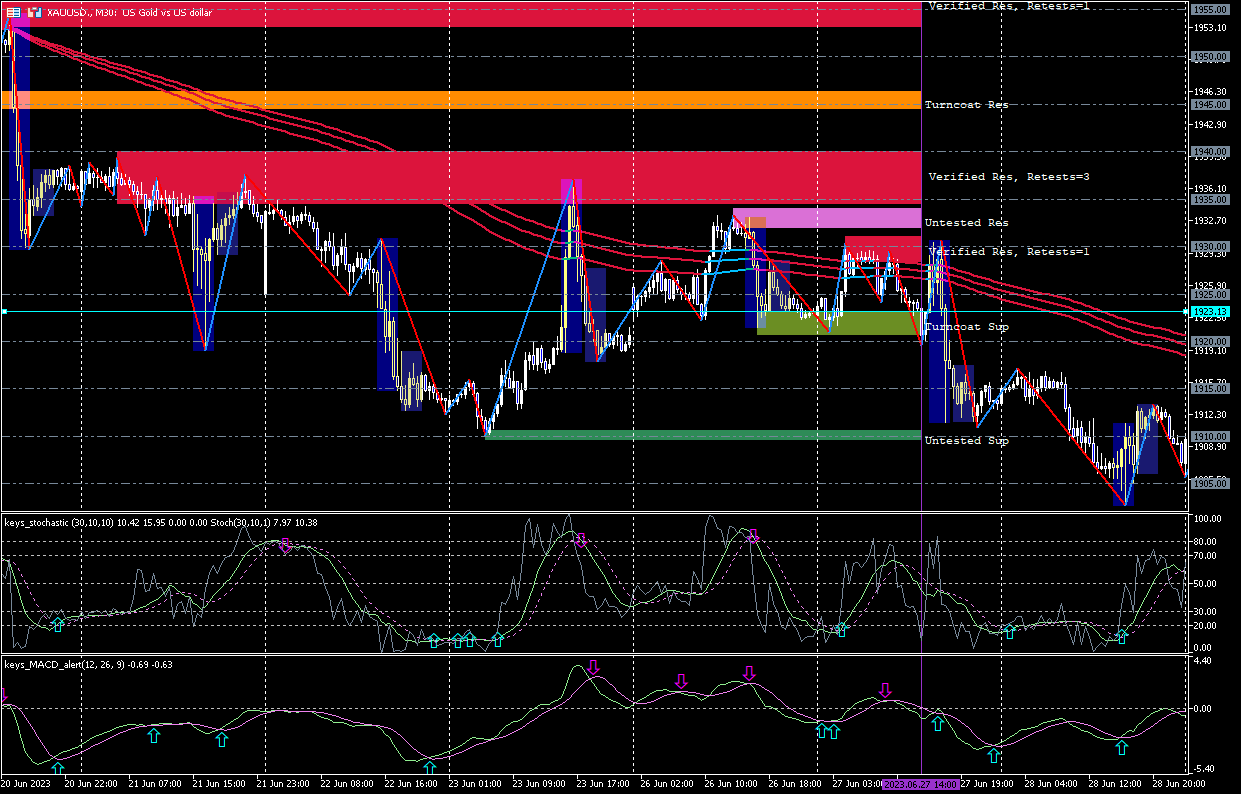
Task: Click the pink Untested Res zone rectangle
Action: (827, 218)
